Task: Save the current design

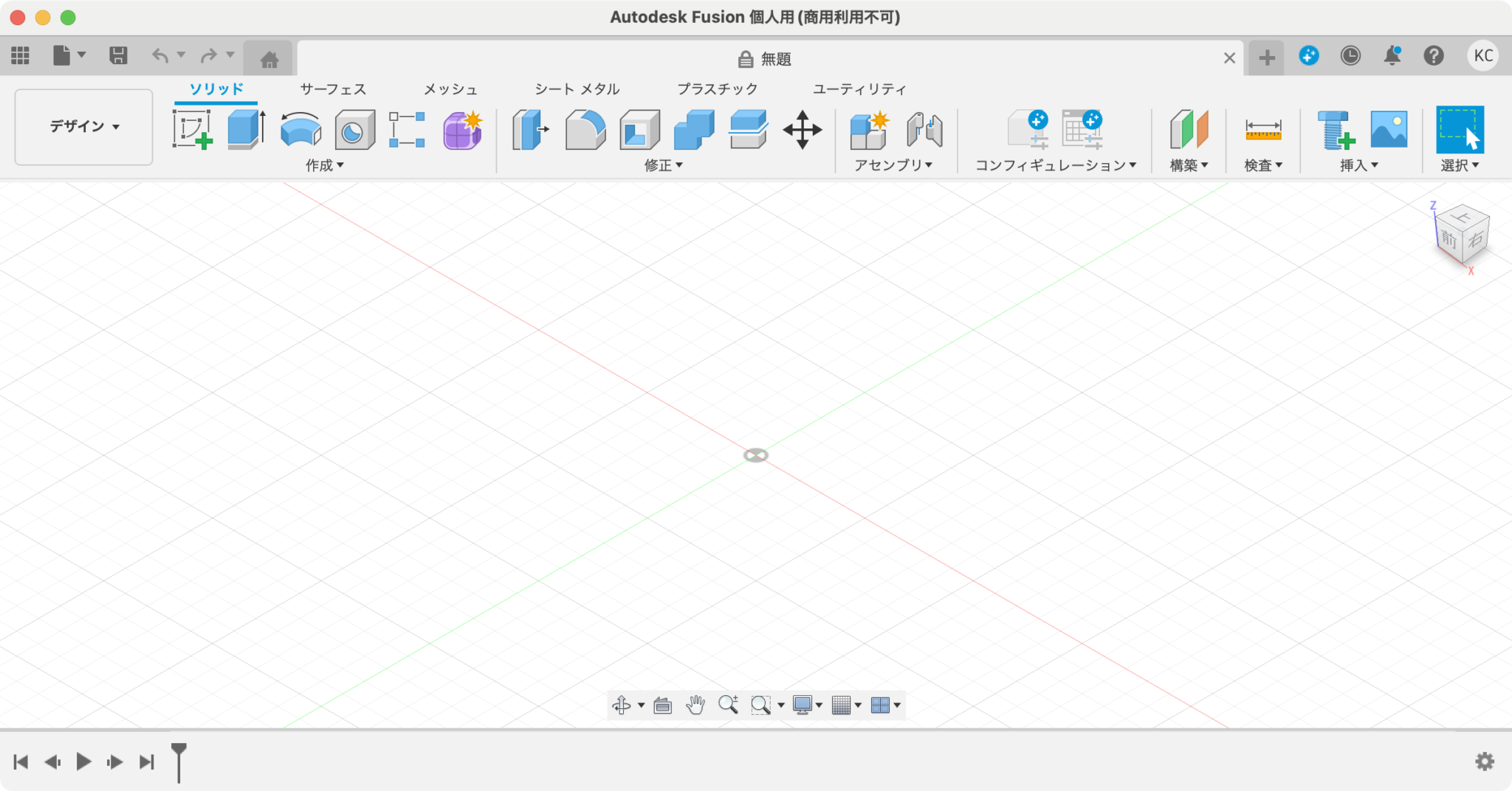Action: [118, 55]
